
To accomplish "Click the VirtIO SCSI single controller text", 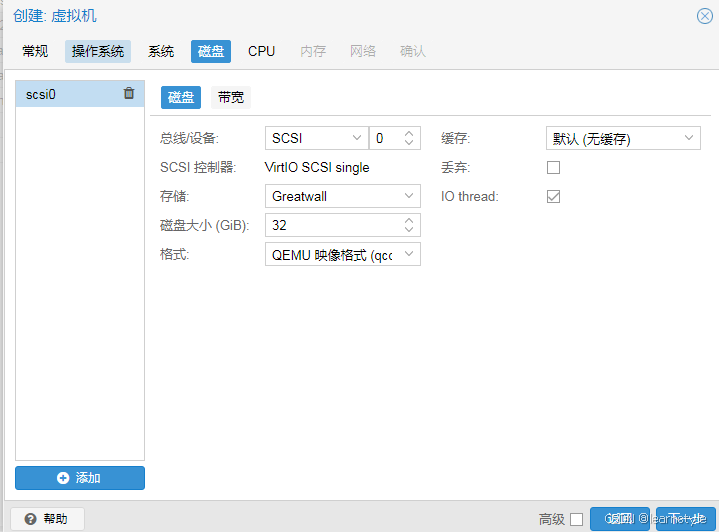I will (x=317, y=167).
